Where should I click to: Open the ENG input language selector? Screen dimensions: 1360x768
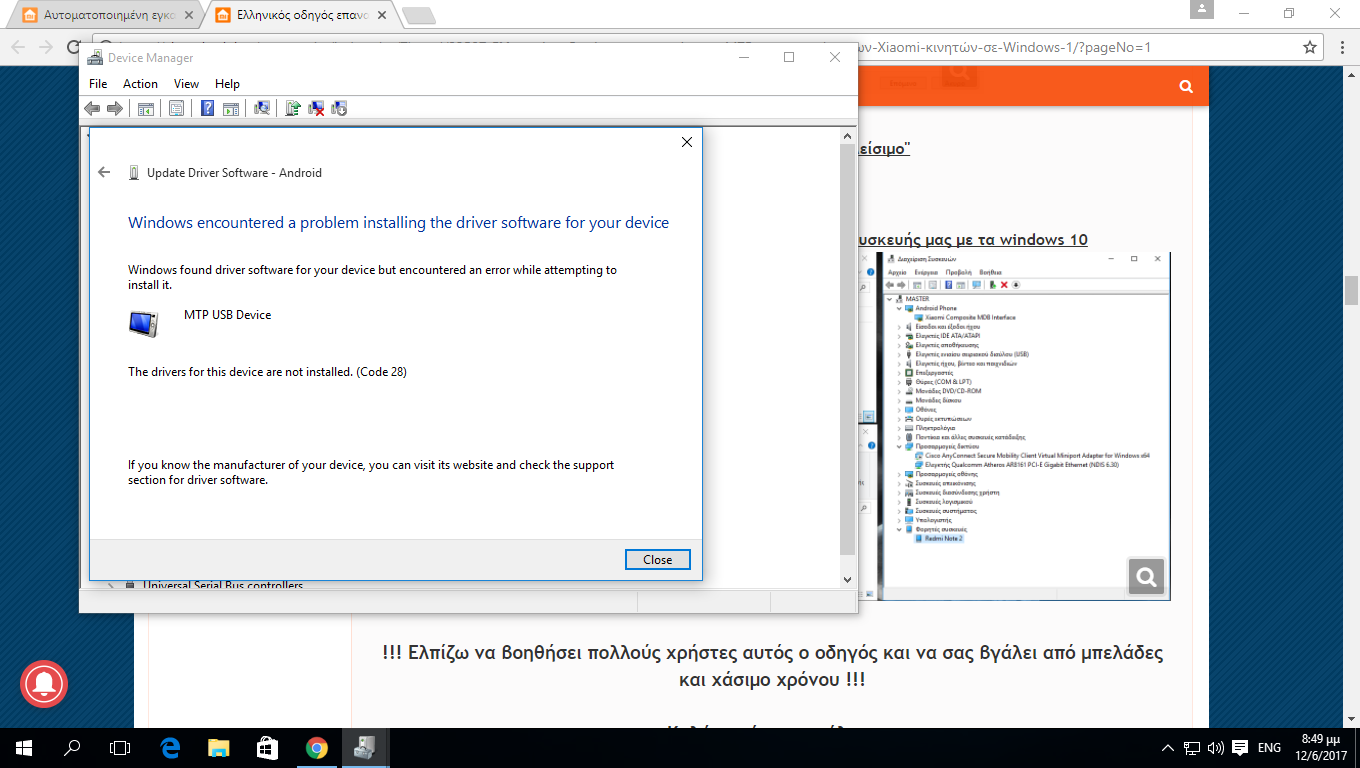tap(1269, 748)
